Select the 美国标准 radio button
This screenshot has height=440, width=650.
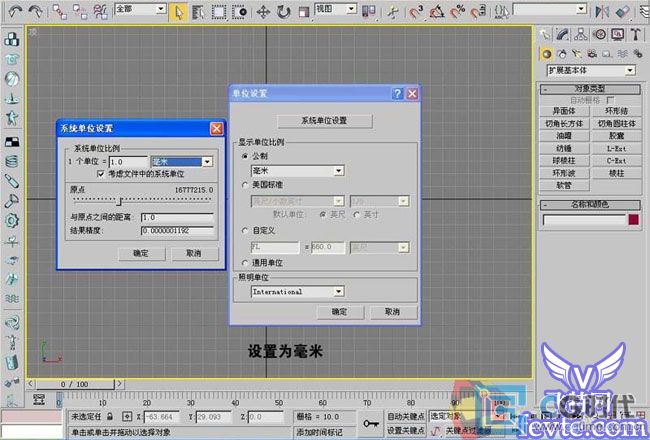coord(245,185)
